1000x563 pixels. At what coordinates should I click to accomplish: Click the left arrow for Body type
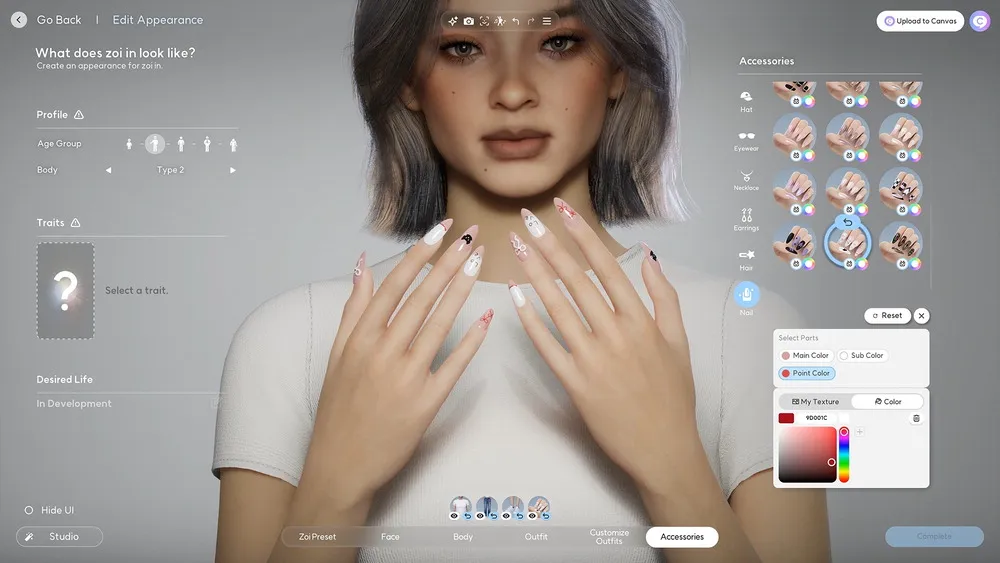[109, 170]
